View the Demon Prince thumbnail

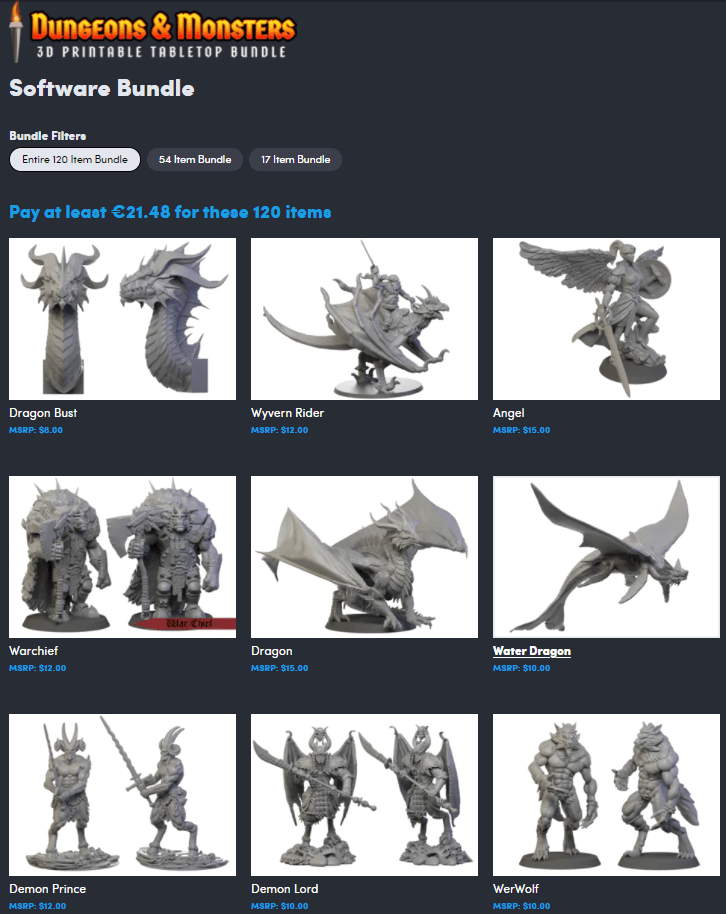(x=122, y=795)
